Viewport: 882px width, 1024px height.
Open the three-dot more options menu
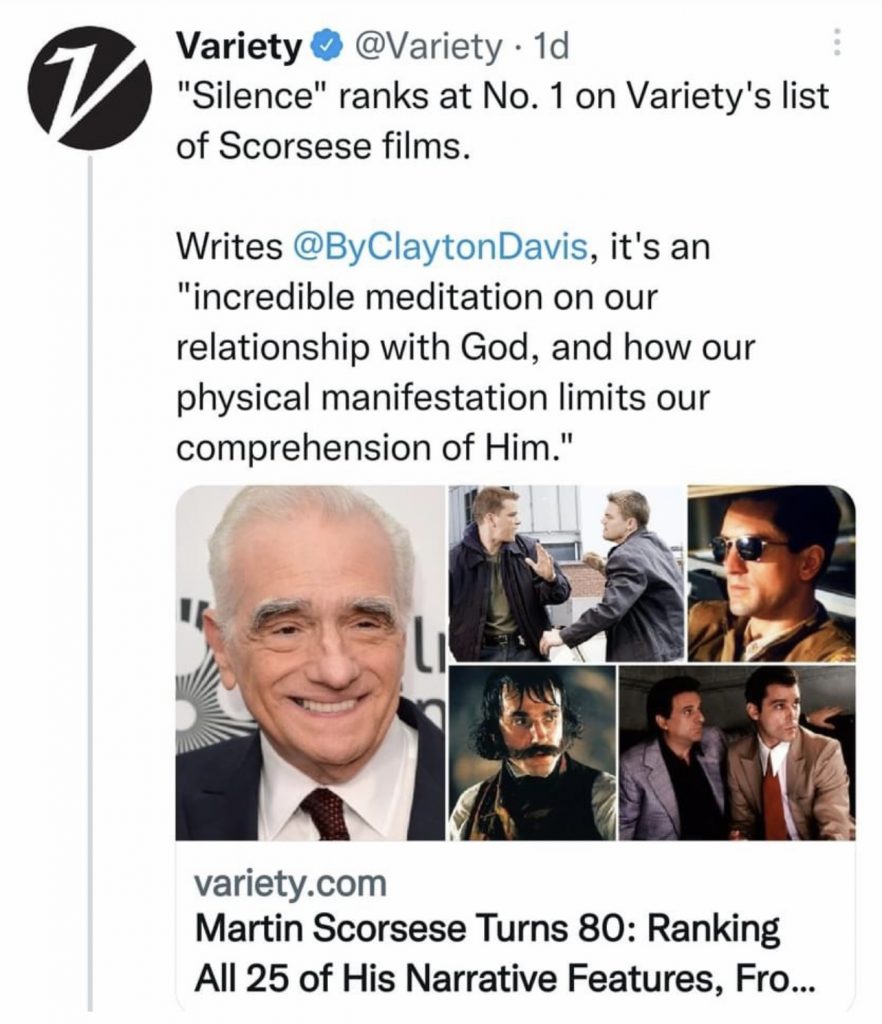point(836,40)
